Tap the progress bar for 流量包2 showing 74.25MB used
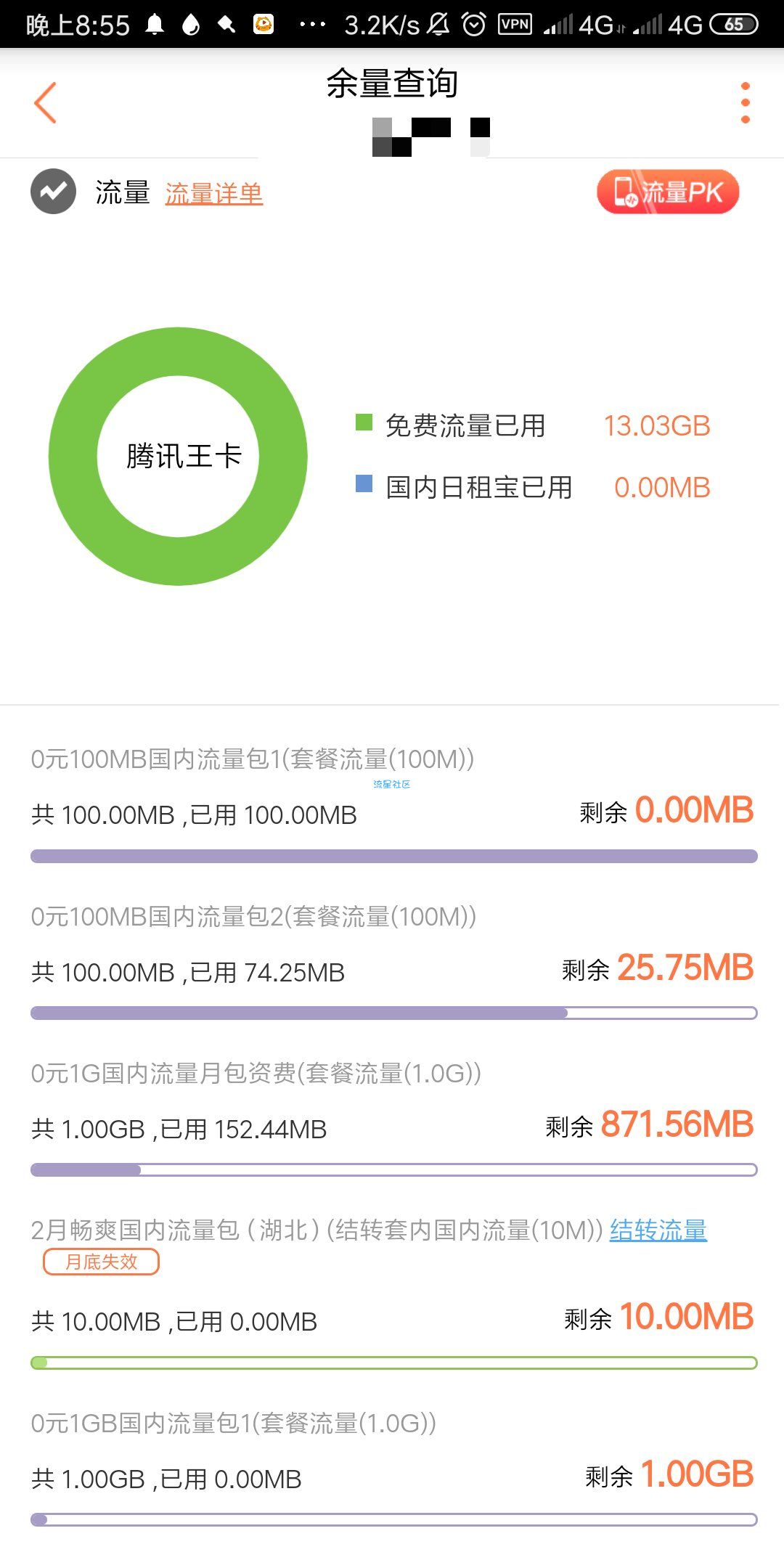 394,1013
